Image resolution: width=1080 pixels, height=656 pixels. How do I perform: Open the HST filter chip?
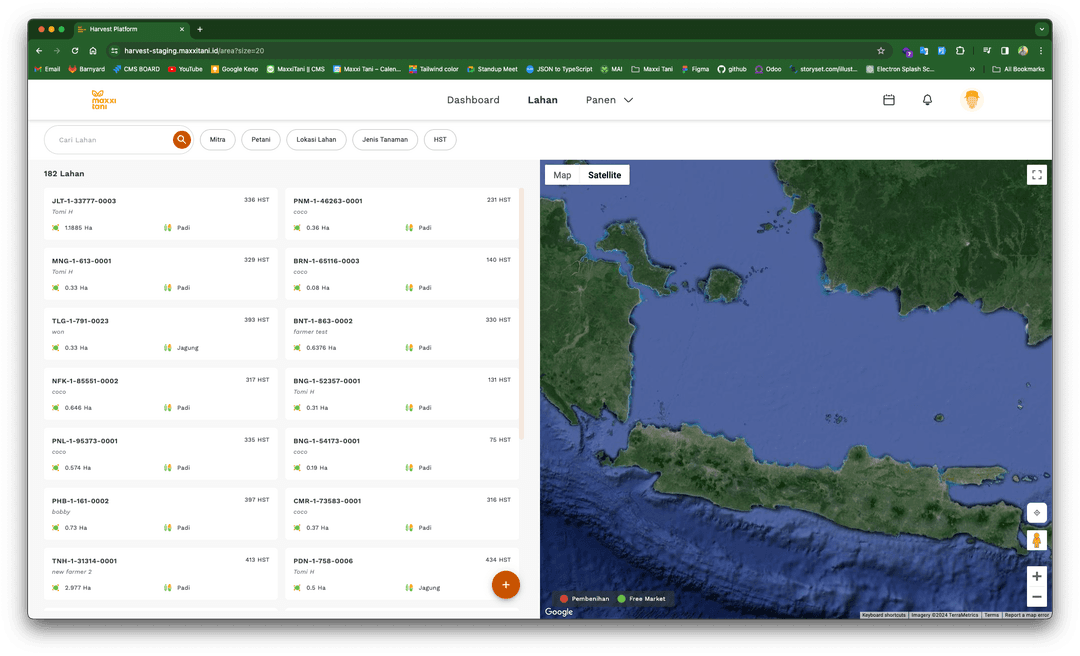click(x=439, y=140)
